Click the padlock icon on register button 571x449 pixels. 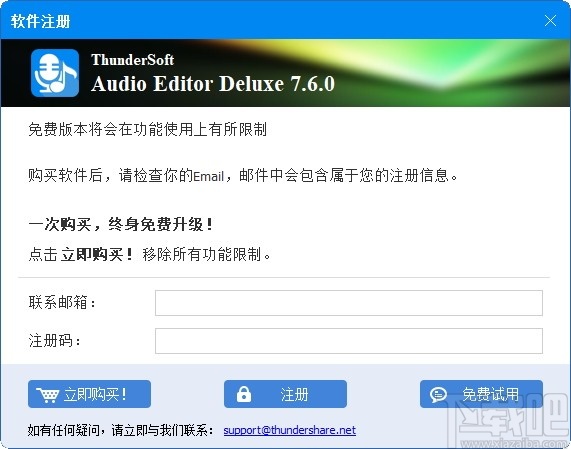(244, 394)
